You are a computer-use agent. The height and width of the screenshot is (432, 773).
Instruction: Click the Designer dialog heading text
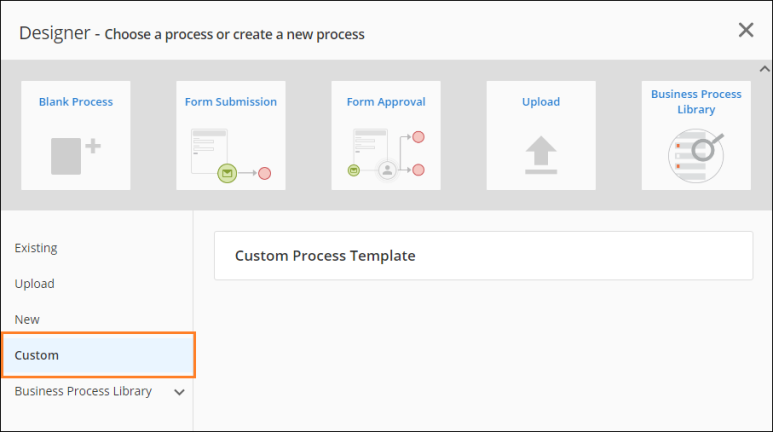point(192,33)
